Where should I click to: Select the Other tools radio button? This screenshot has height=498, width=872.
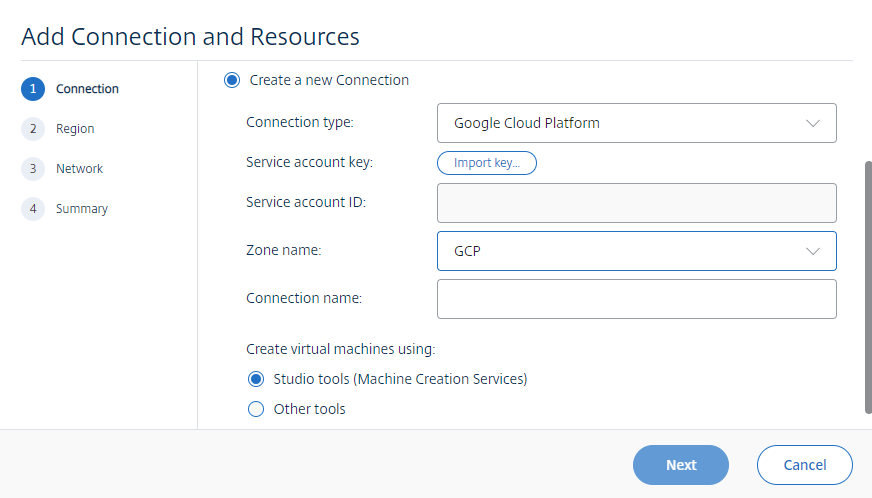click(x=256, y=409)
